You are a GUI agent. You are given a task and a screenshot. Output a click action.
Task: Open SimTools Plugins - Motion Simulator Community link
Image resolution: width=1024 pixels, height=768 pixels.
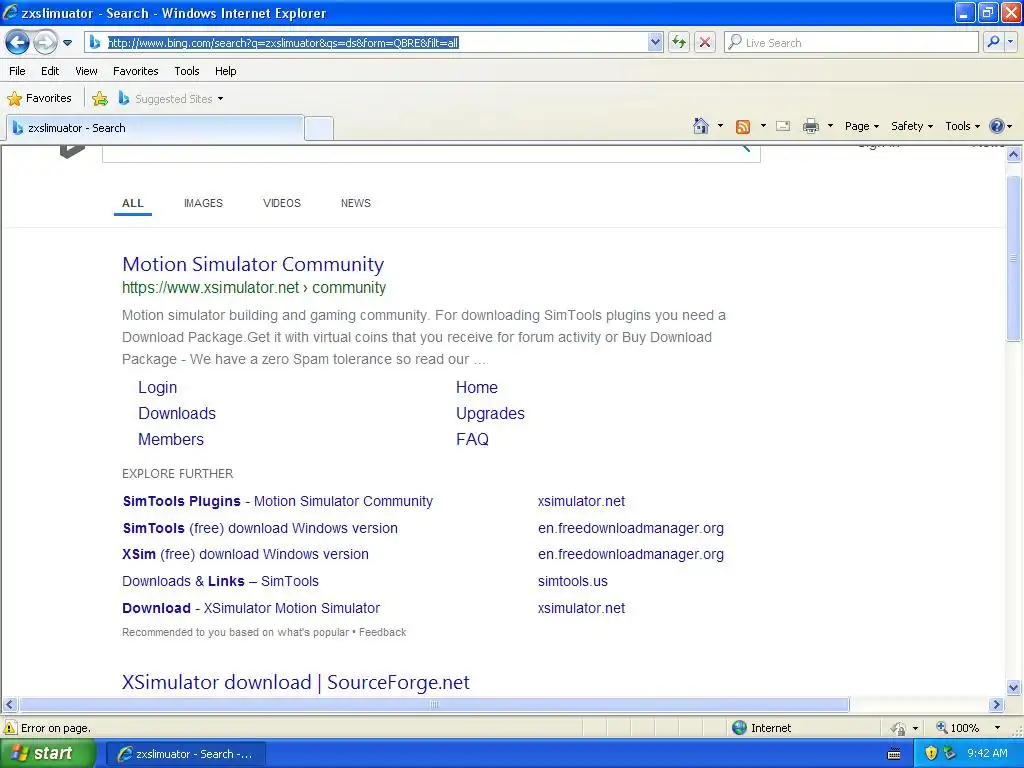click(278, 501)
